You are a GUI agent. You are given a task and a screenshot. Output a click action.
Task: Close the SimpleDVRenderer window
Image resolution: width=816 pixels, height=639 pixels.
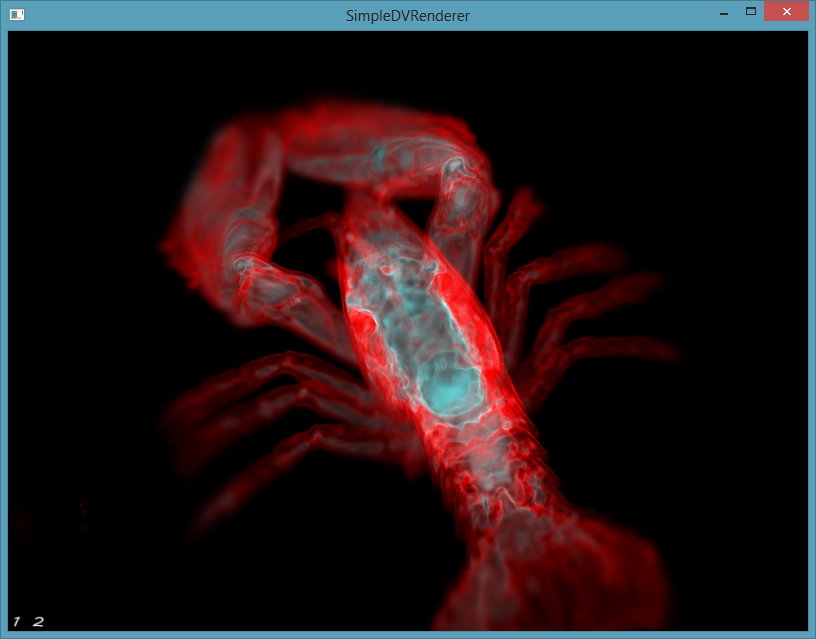786,11
